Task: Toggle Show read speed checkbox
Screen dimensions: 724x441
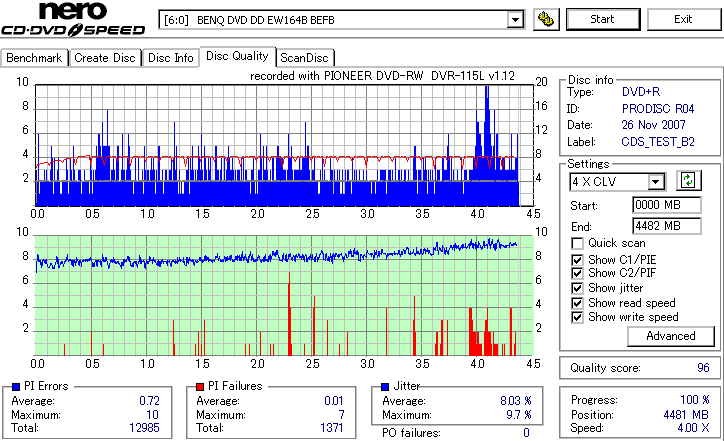Action: pos(577,303)
